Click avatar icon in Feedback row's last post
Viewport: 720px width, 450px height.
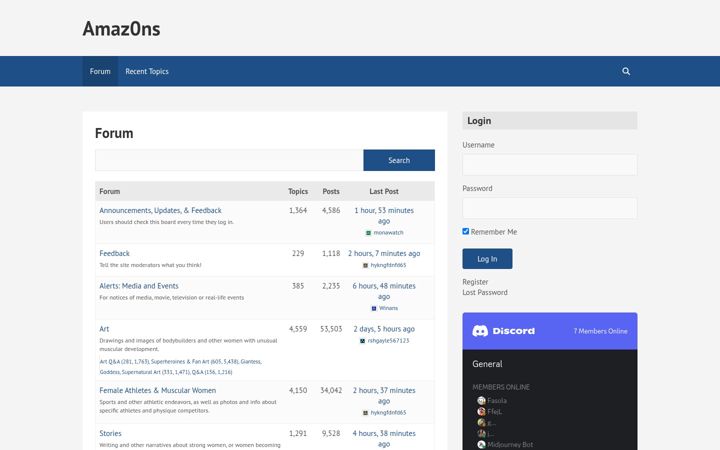[x=366, y=265]
